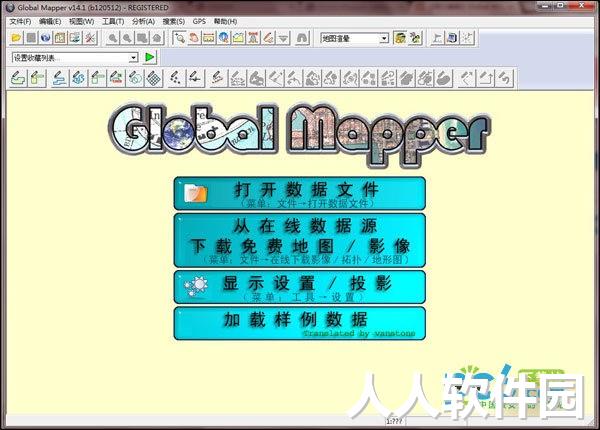This screenshot has width=600, height=430.
Task: Click the 显示设置/投影 button
Action: pyautogui.click(x=300, y=287)
